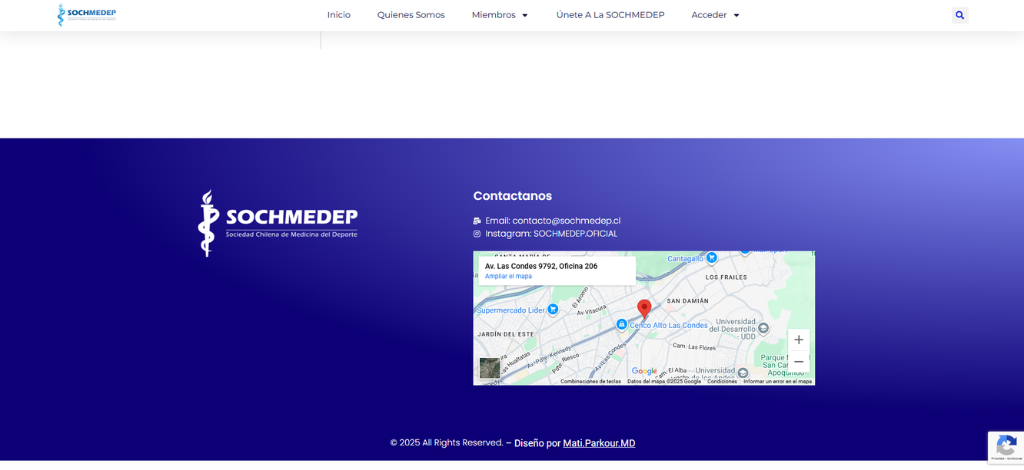Click the Instagram SOCHMEDEP.OFICIAL link
The height and width of the screenshot is (470, 1024).
[575, 234]
